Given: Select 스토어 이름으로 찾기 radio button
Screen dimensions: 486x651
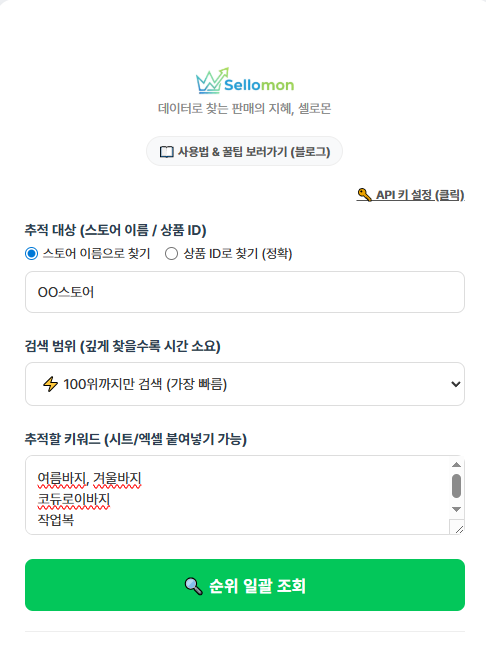Looking at the screenshot, I should (x=32, y=253).
